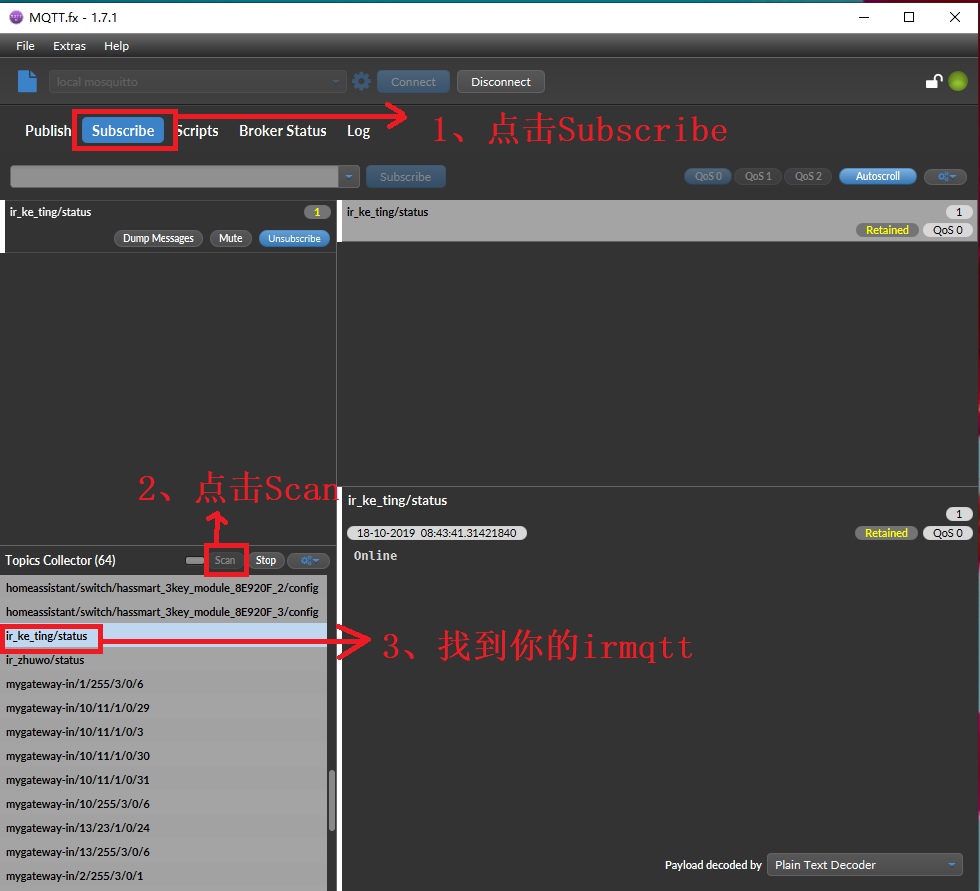The width and height of the screenshot is (980, 891).
Task: Click the yellow message count badge on subscription
Action: point(318,212)
